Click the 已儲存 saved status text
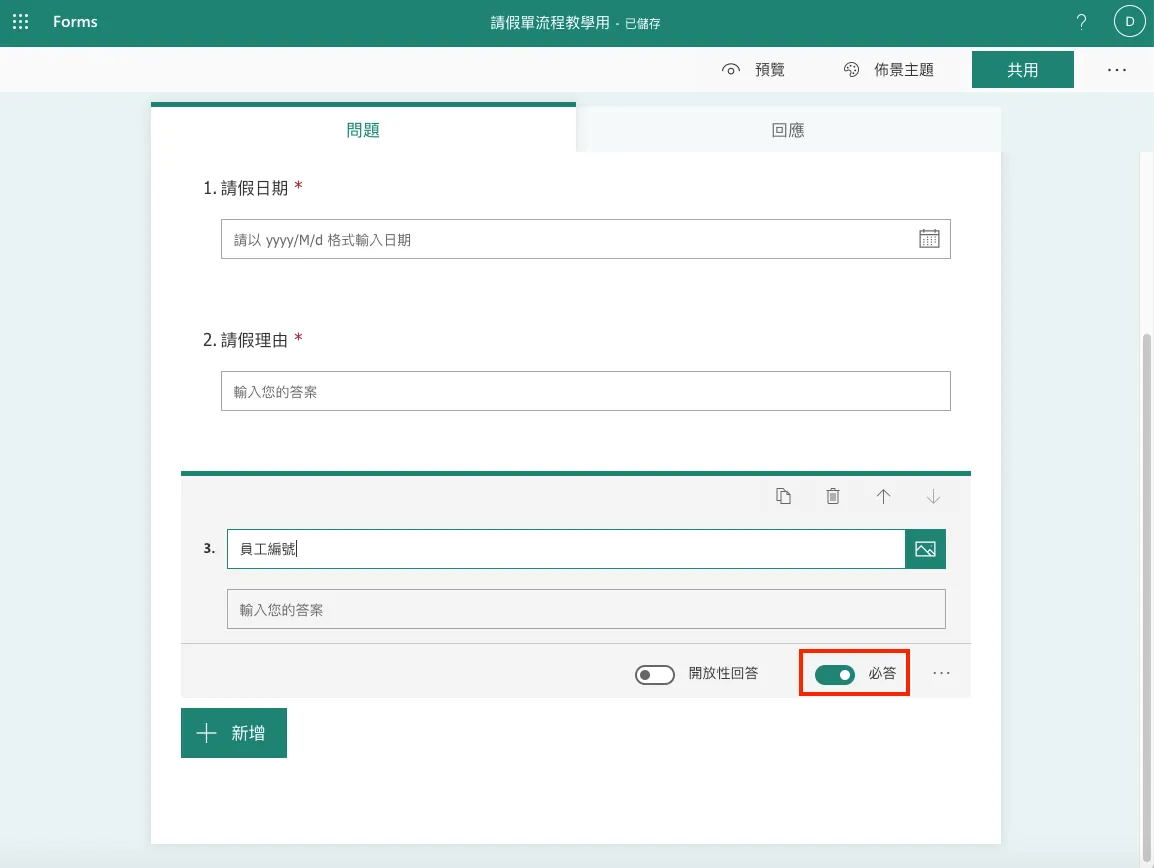 643,24
